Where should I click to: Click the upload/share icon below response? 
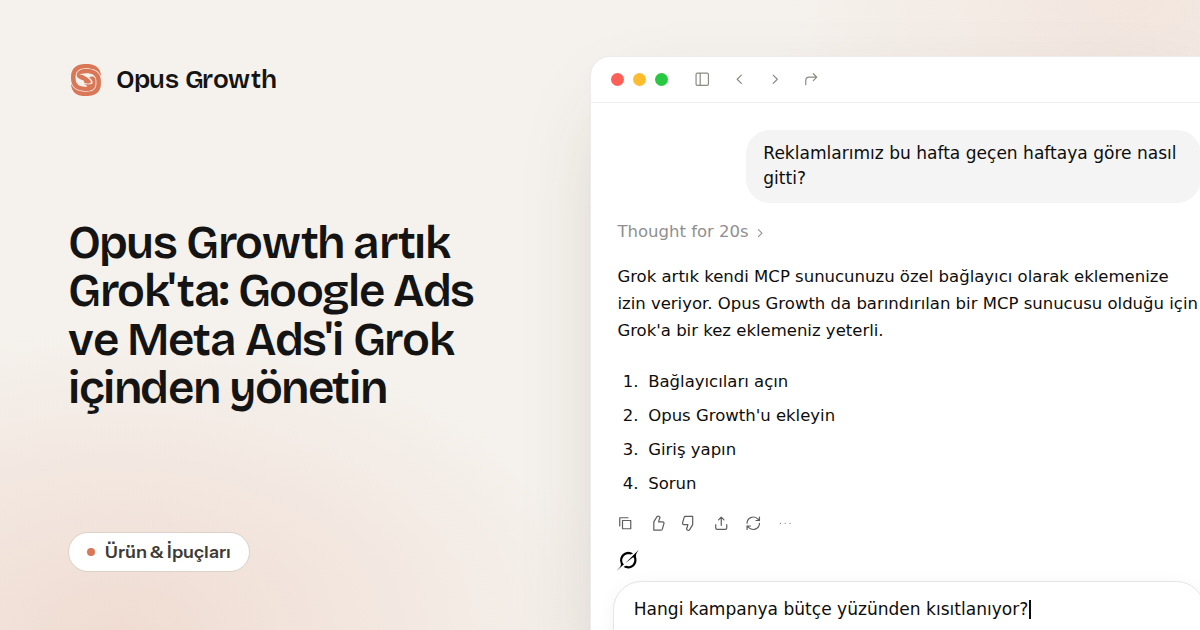click(x=721, y=523)
